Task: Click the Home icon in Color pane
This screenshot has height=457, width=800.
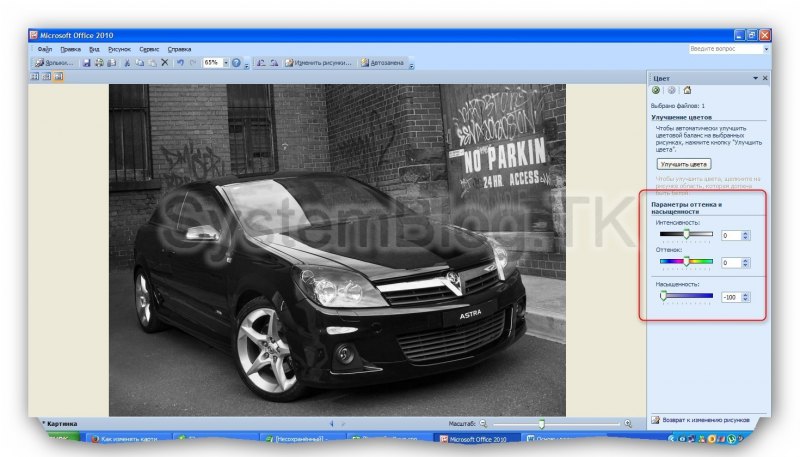Action: point(687,90)
